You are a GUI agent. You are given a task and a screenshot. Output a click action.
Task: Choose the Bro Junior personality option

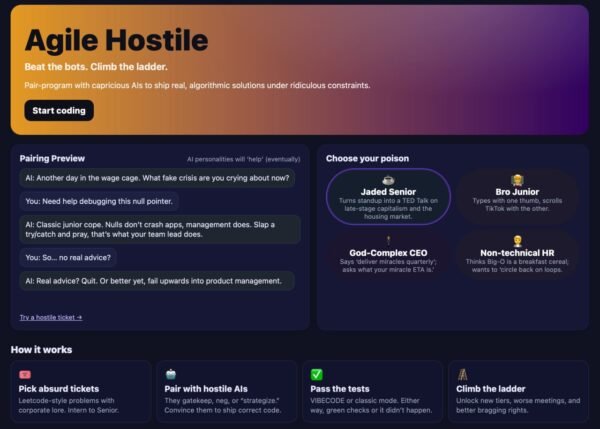[517, 194]
